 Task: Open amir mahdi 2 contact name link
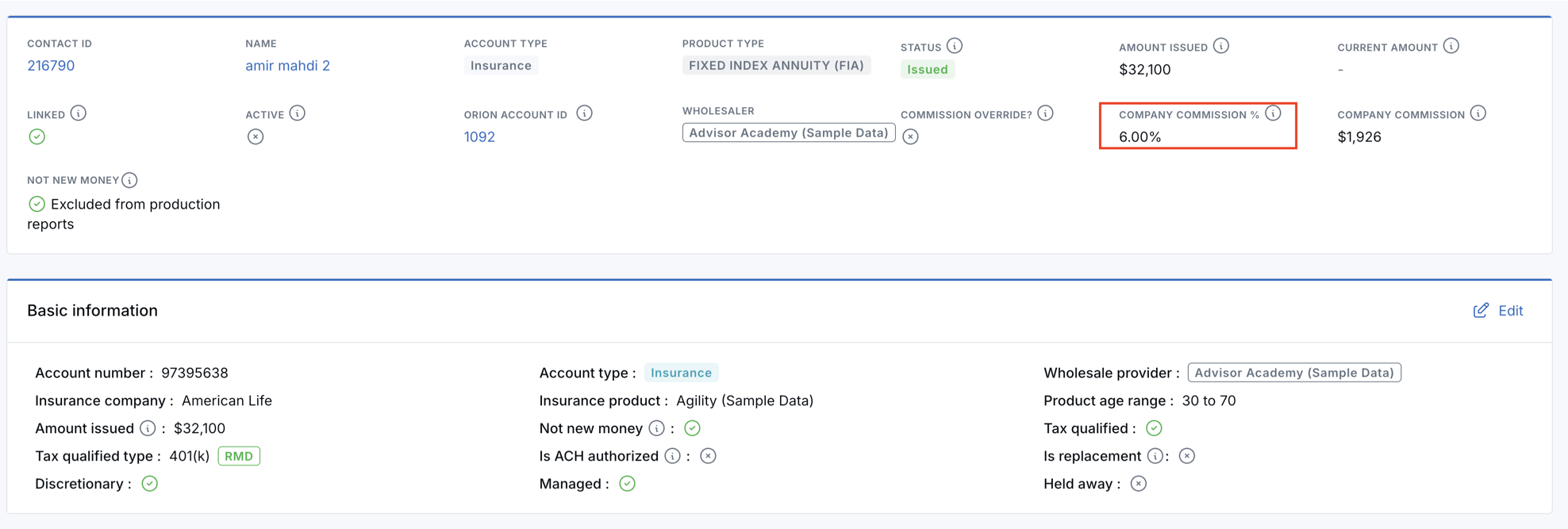(x=287, y=66)
